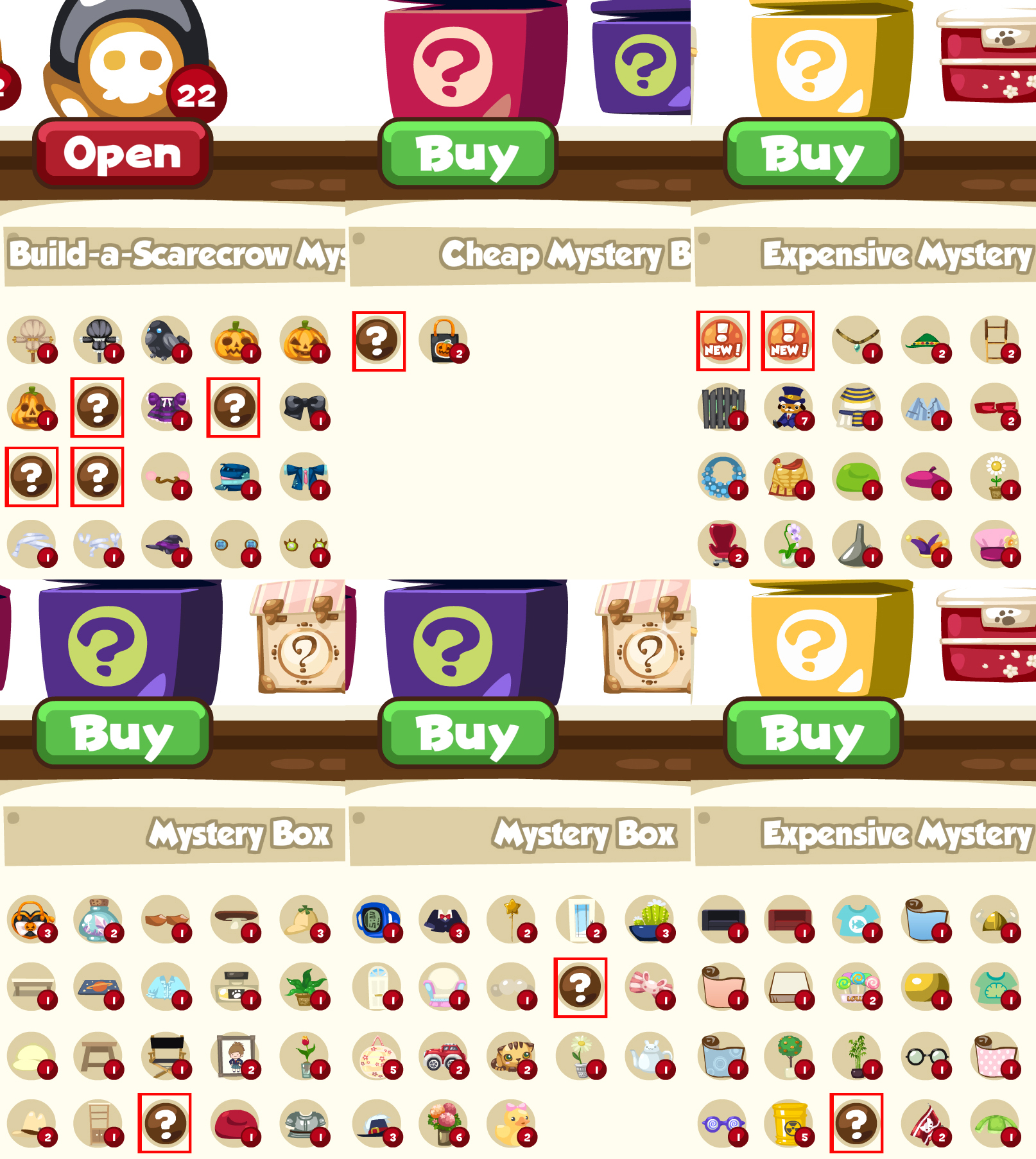Image resolution: width=1036 pixels, height=1159 pixels.
Task: Select the red toy car item
Action: (444, 1056)
